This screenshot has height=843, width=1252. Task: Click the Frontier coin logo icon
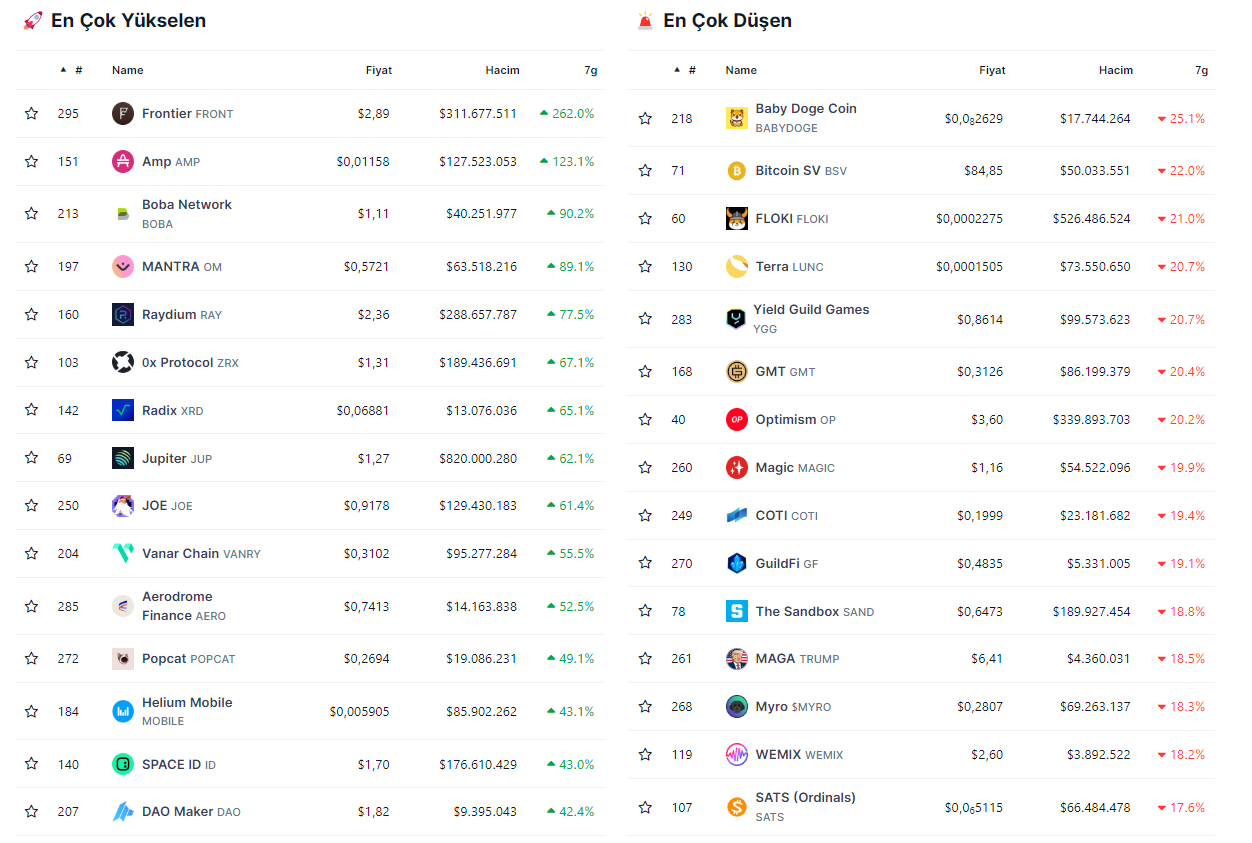(x=122, y=114)
